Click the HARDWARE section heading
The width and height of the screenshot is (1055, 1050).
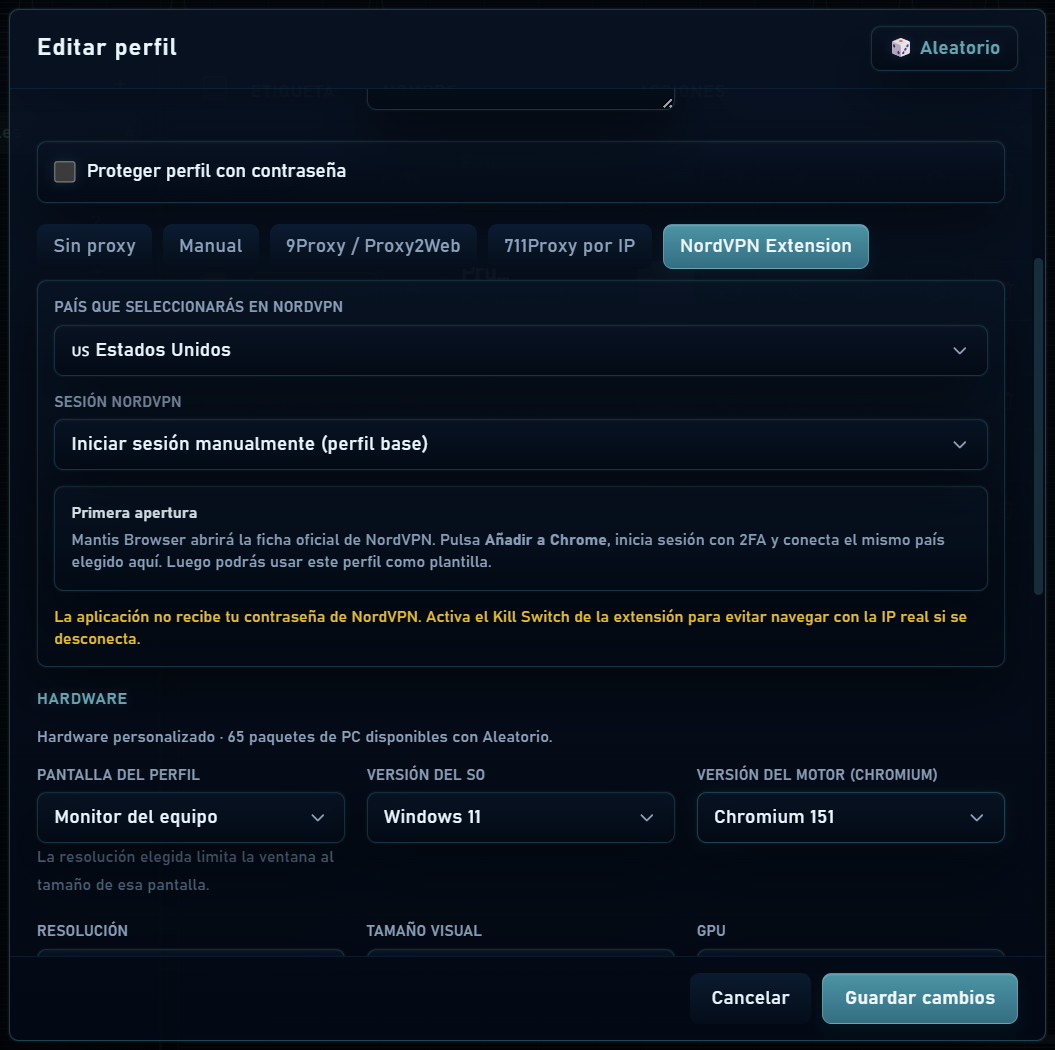(82, 699)
